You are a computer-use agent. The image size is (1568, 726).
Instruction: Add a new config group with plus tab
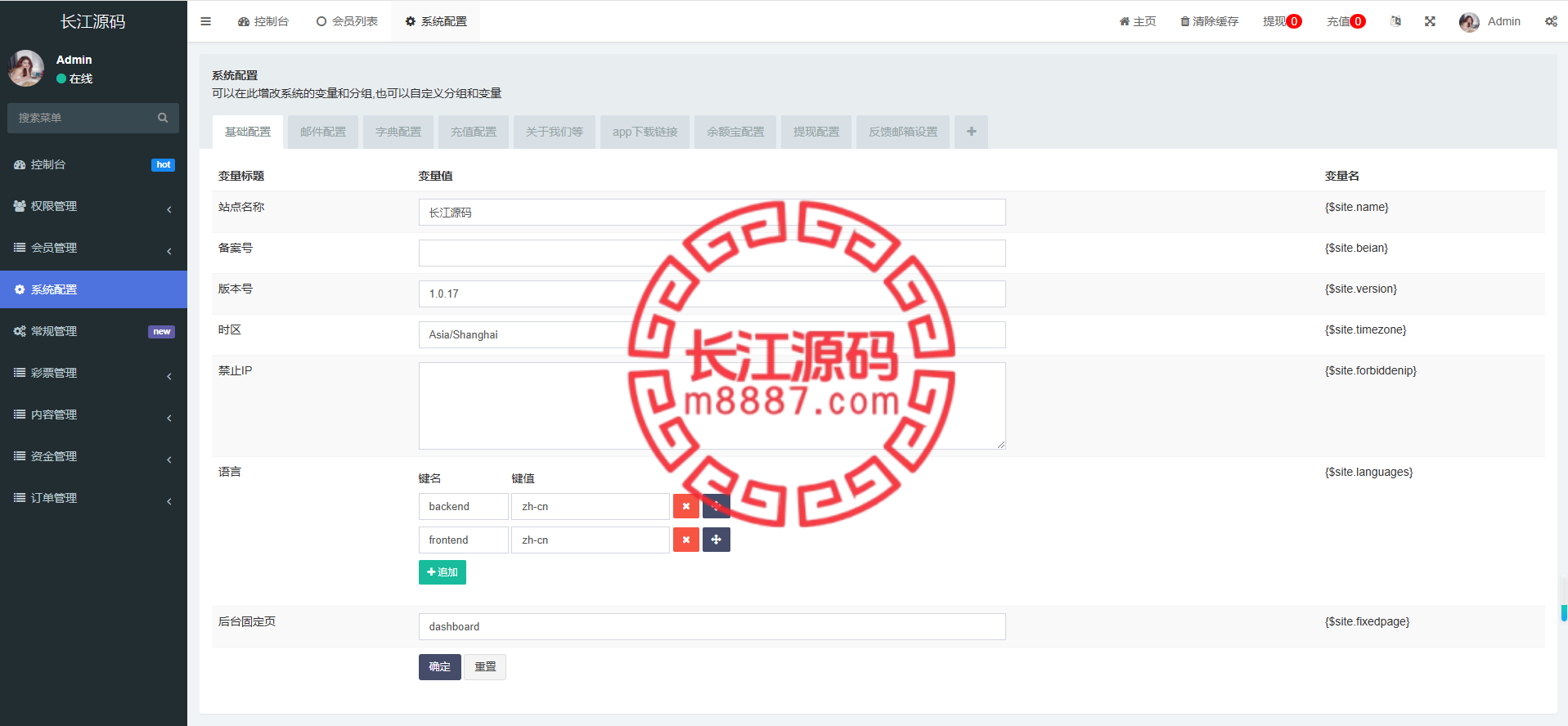point(971,132)
